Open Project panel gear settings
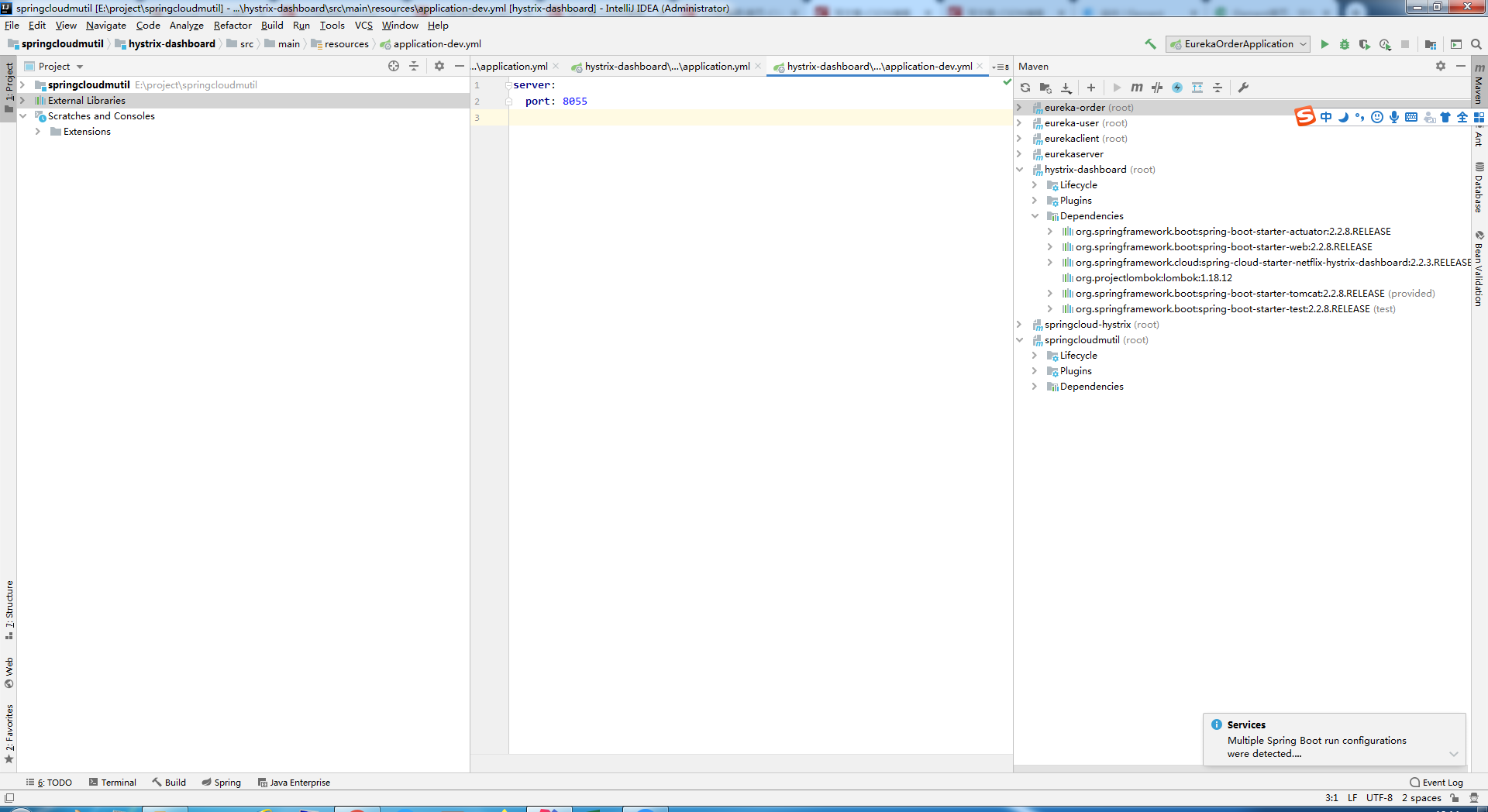Image resolution: width=1488 pixels, height=812 pixels. 439,66
